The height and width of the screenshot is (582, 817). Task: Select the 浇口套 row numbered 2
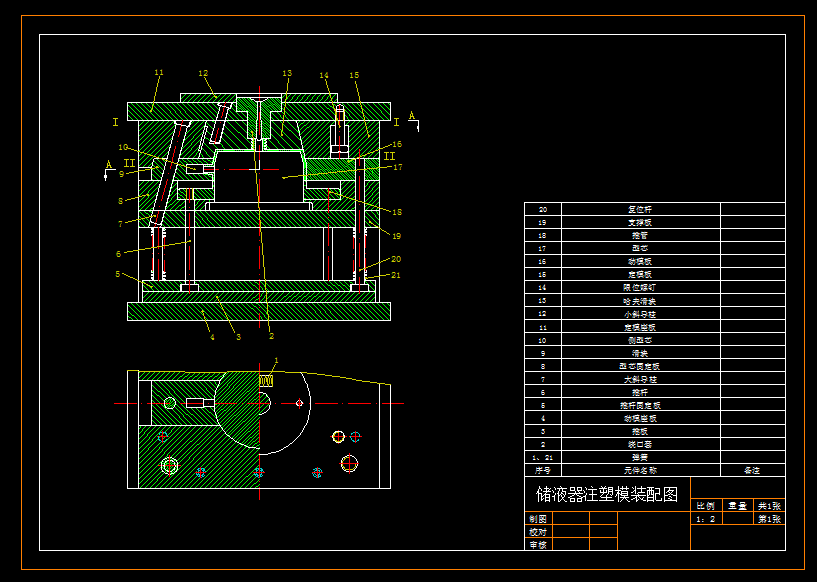(643, 444)
